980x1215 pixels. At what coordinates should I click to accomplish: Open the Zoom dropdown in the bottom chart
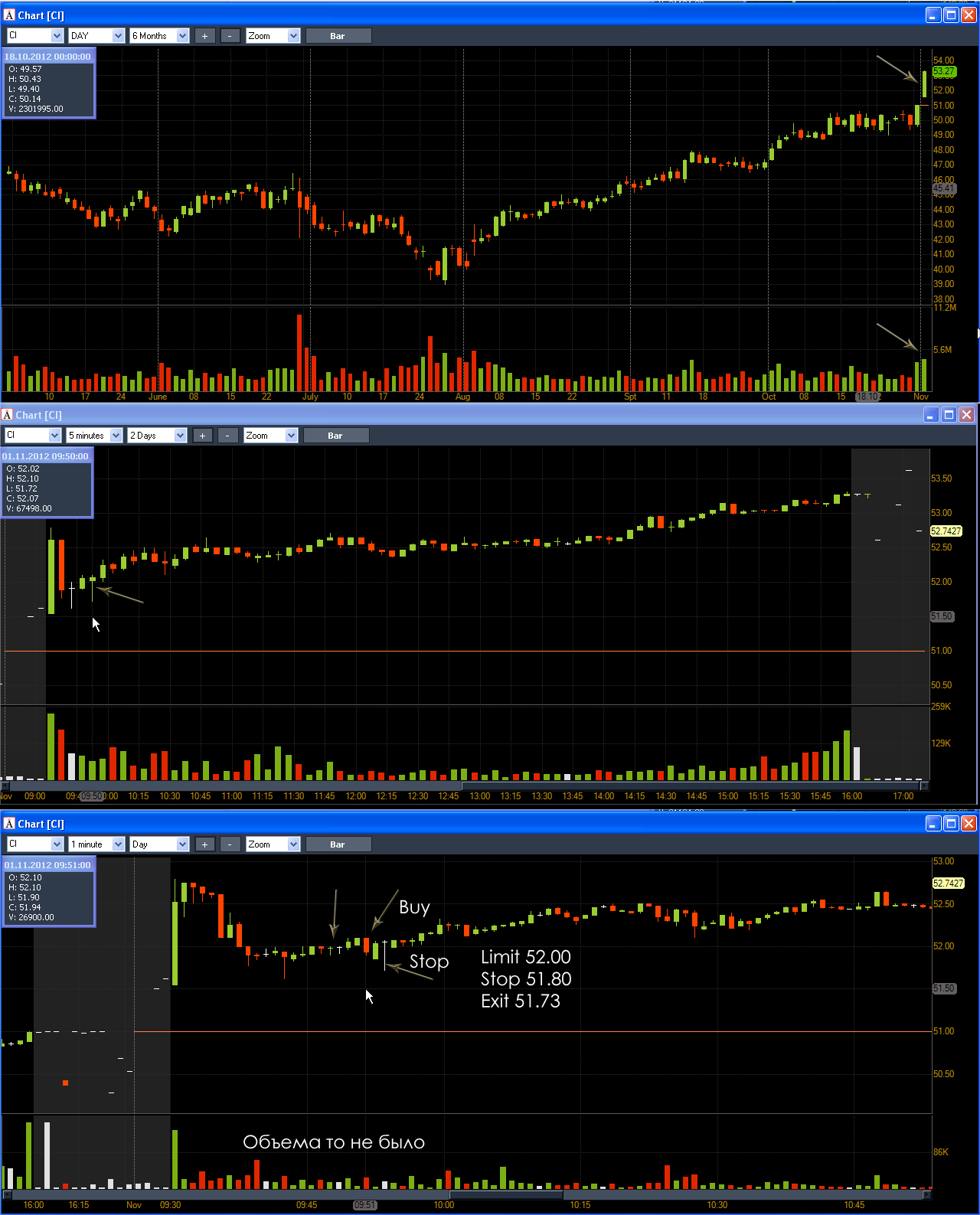coord(293,844)
